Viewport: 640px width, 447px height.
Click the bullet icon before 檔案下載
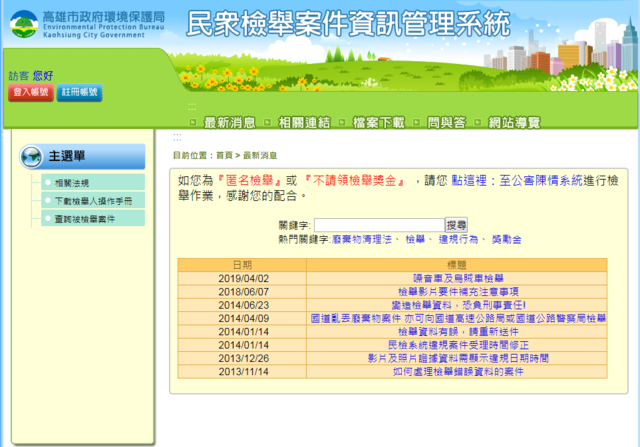pyautogui.click(x=342, y=122)
